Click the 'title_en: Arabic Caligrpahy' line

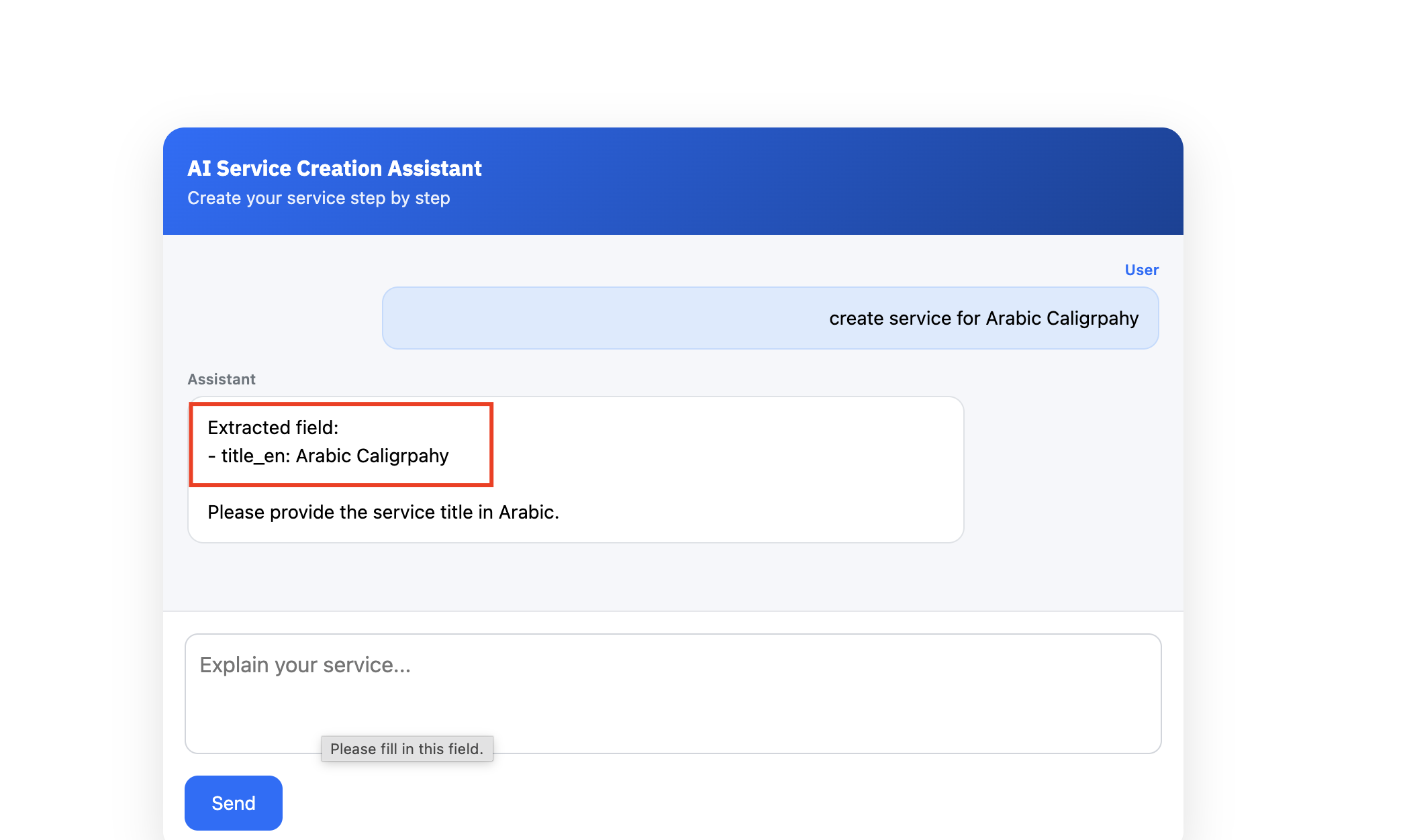click(328, 456)
